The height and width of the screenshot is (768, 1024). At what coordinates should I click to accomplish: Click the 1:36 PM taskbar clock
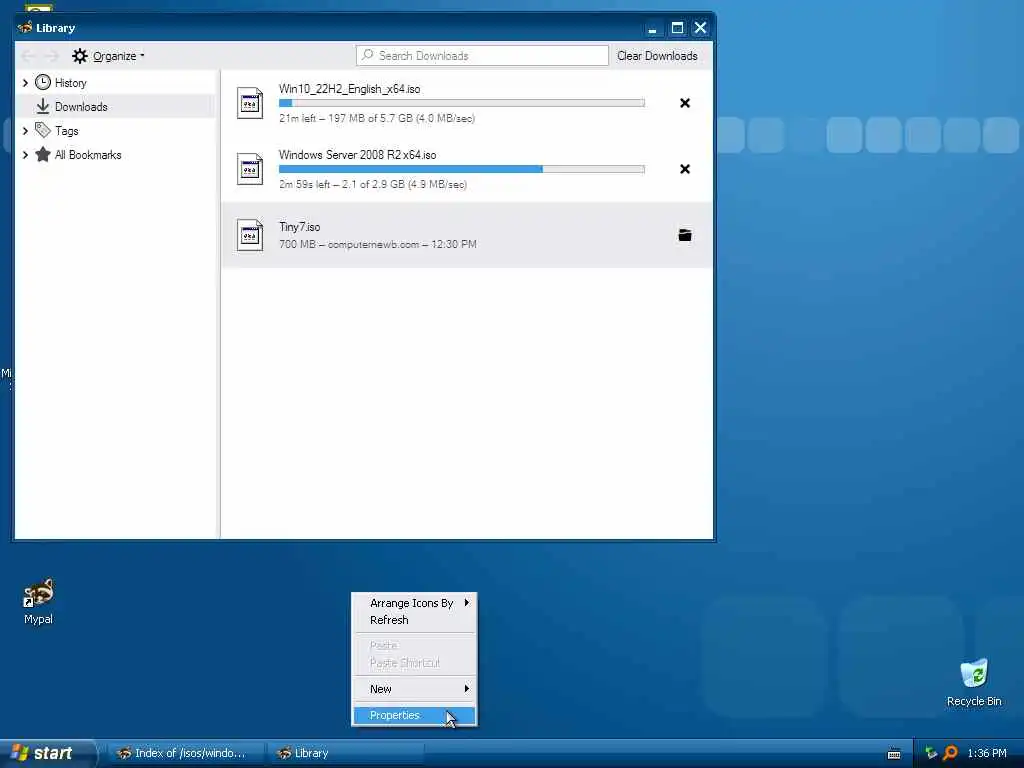tap(987, 753)
